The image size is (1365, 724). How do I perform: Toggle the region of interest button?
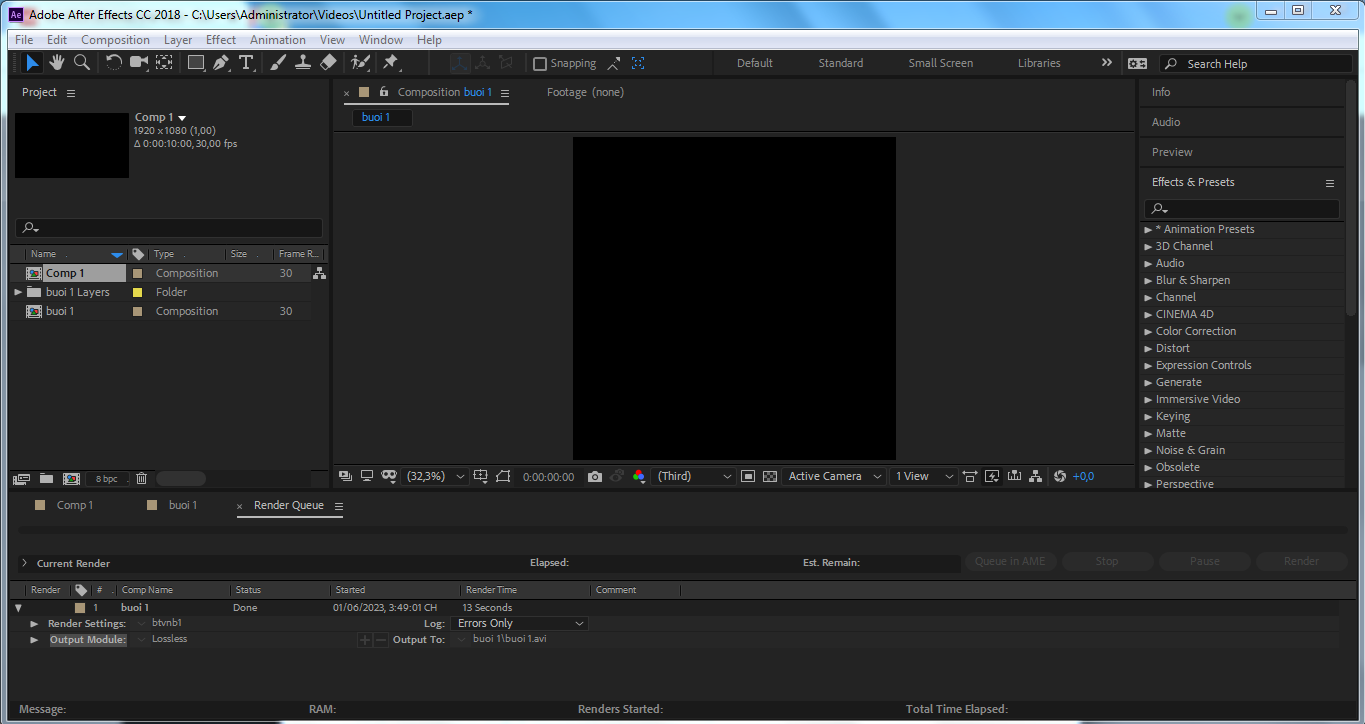tap(503, 477)
